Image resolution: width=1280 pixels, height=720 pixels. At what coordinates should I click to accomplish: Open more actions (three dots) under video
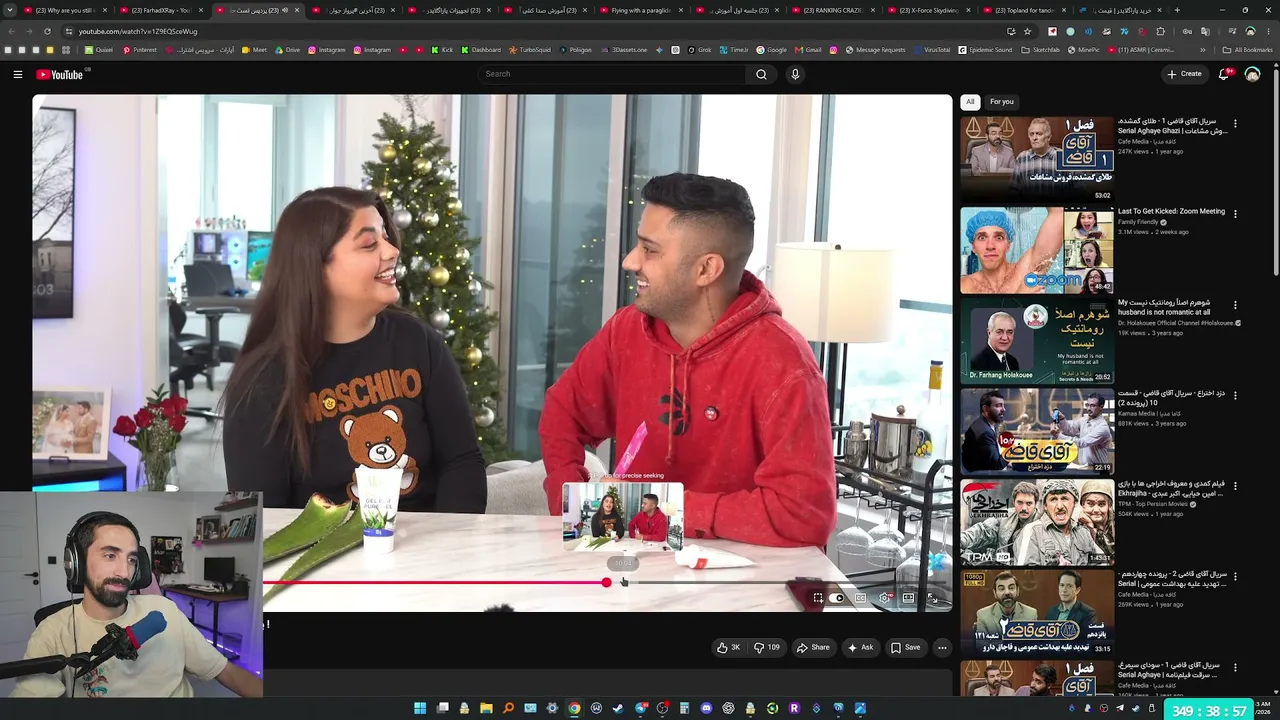point(942,648)
